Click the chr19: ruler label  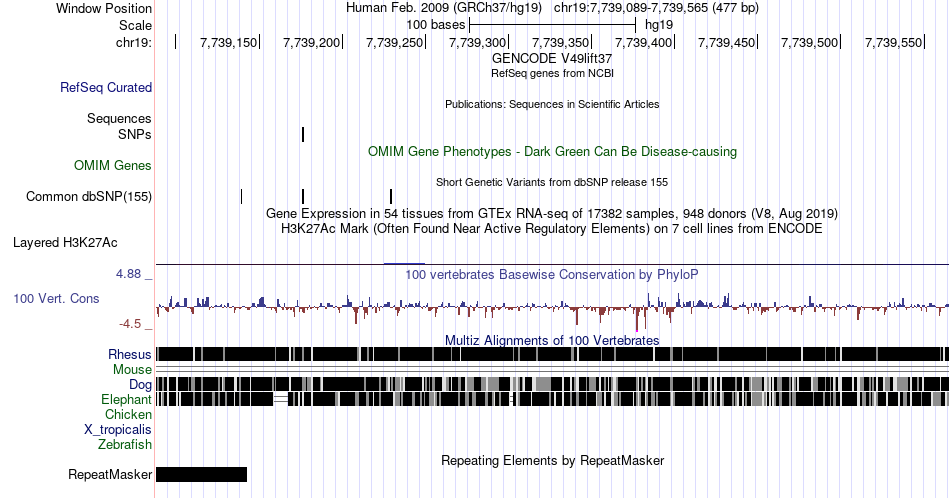134,42
